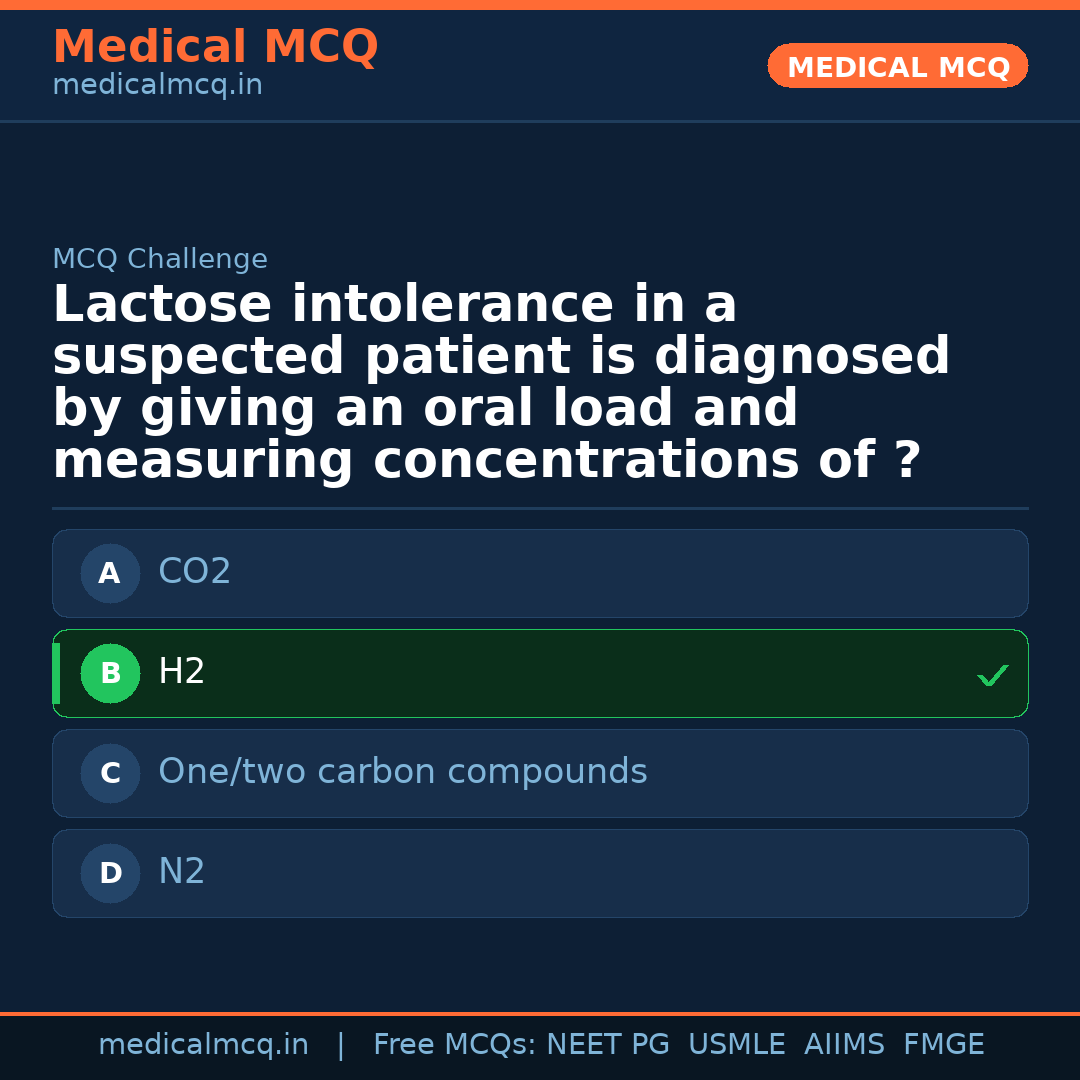
Task: Click the letter A option circle
Action: coord(110,574)
